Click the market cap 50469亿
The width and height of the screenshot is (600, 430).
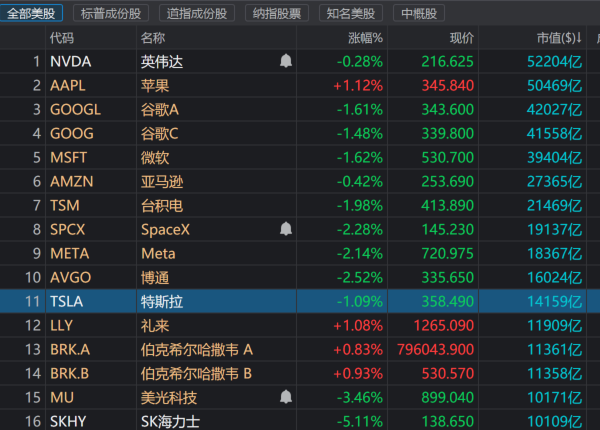[555, 86]
